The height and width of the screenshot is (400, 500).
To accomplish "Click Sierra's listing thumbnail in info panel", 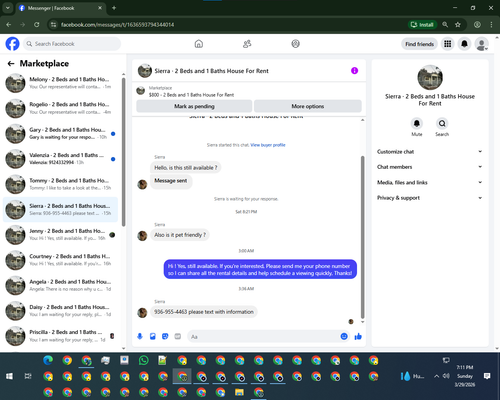I will point(430,77).
